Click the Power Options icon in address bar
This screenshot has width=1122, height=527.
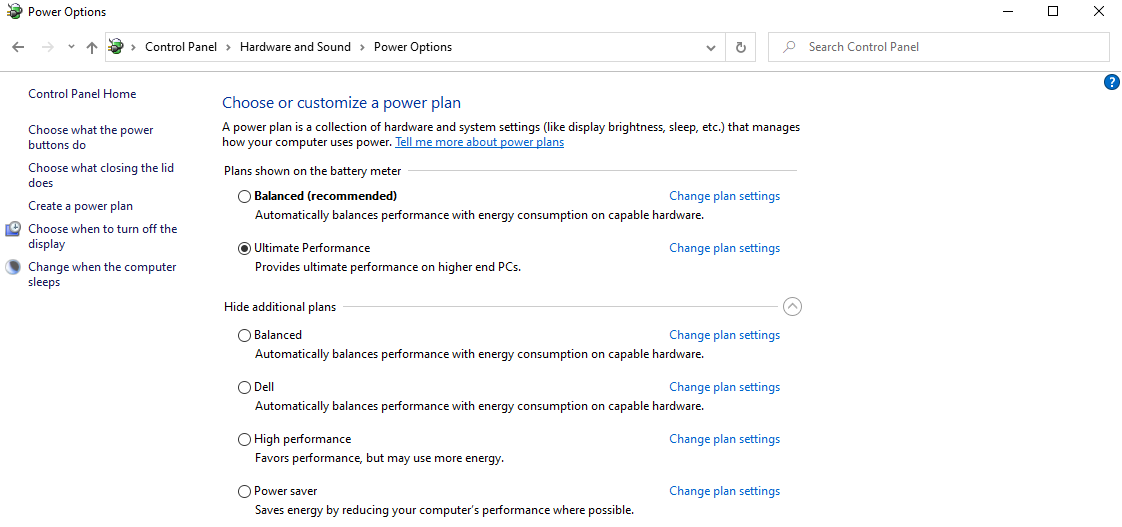pos(116,47)
